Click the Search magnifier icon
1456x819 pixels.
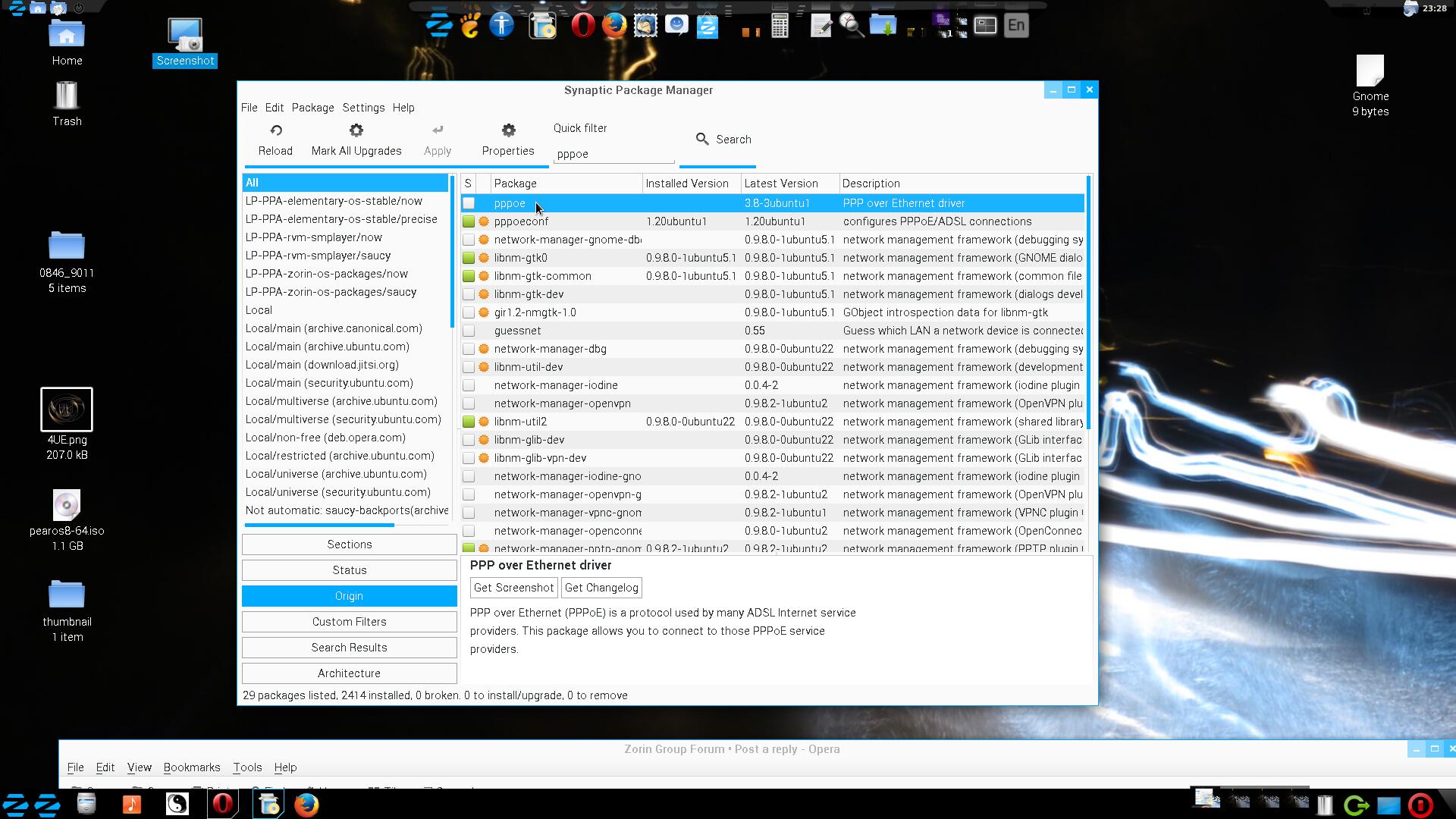[x=702, y=139]
